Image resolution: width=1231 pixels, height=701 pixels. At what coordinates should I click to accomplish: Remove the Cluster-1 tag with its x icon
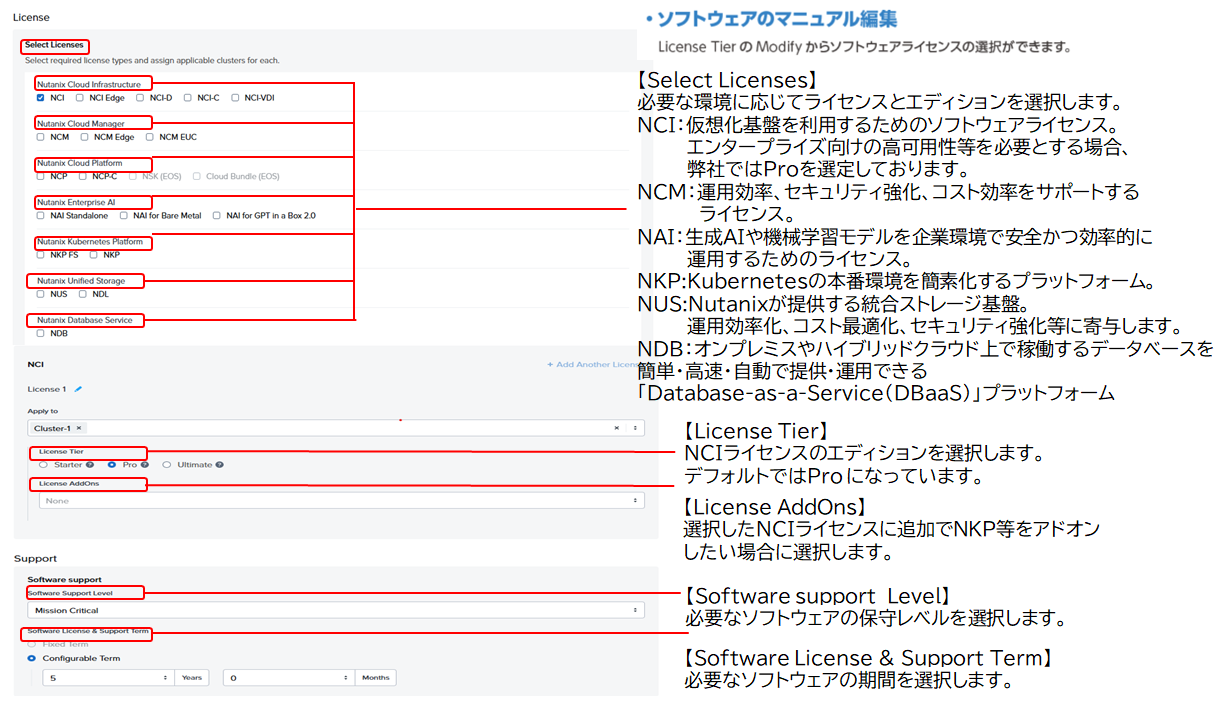79,428
